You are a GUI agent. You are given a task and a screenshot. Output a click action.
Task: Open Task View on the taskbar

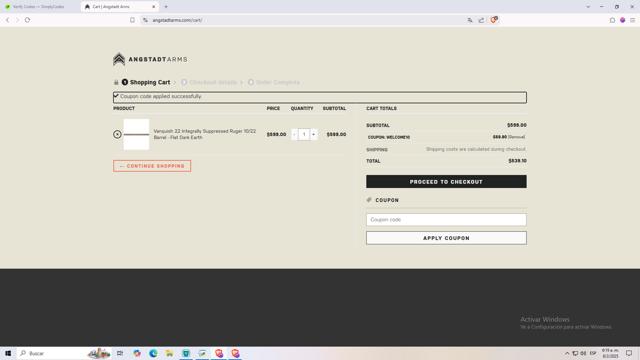click(120, 353)
